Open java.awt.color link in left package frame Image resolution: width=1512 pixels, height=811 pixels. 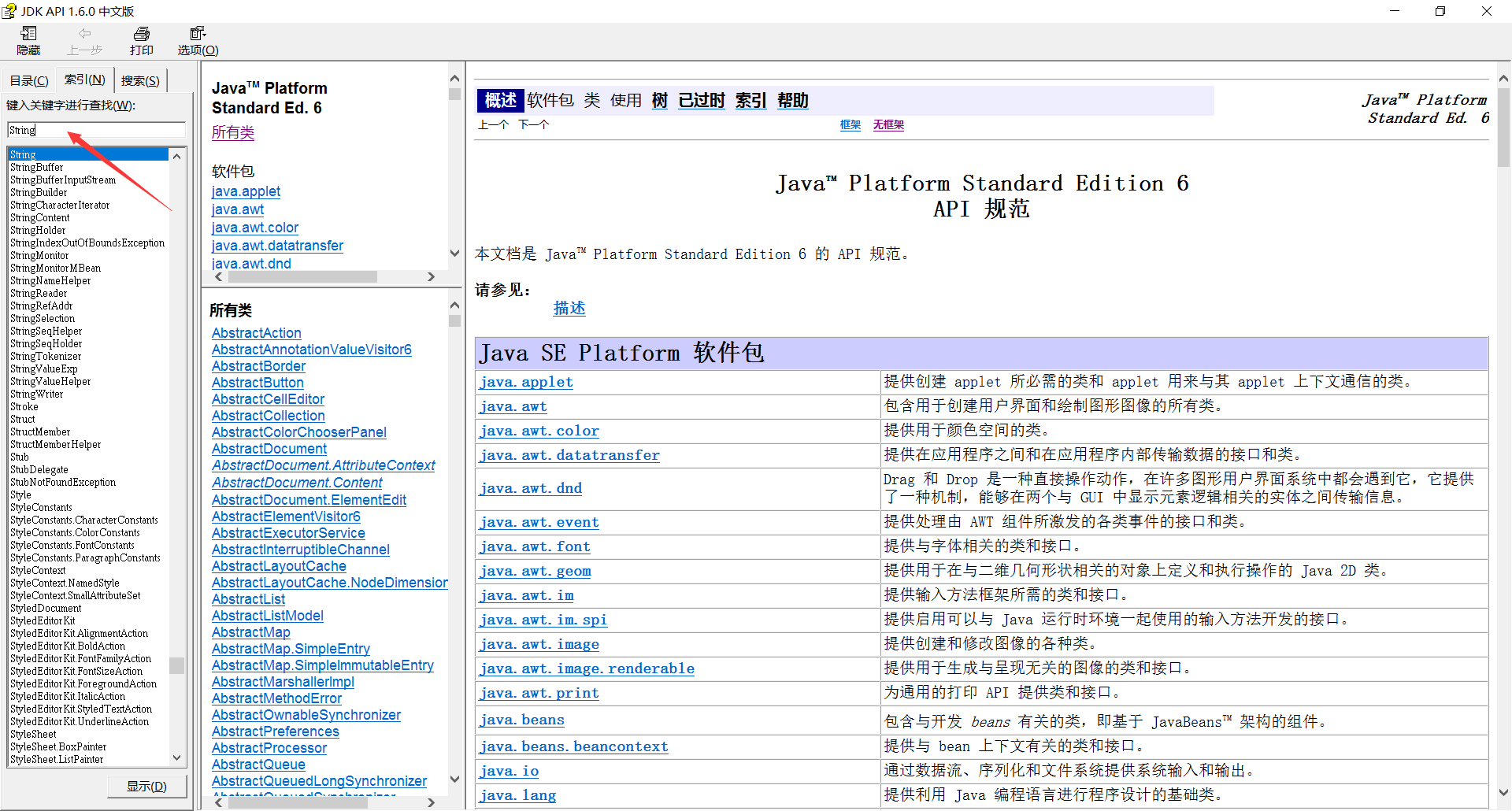coord(255,228)
